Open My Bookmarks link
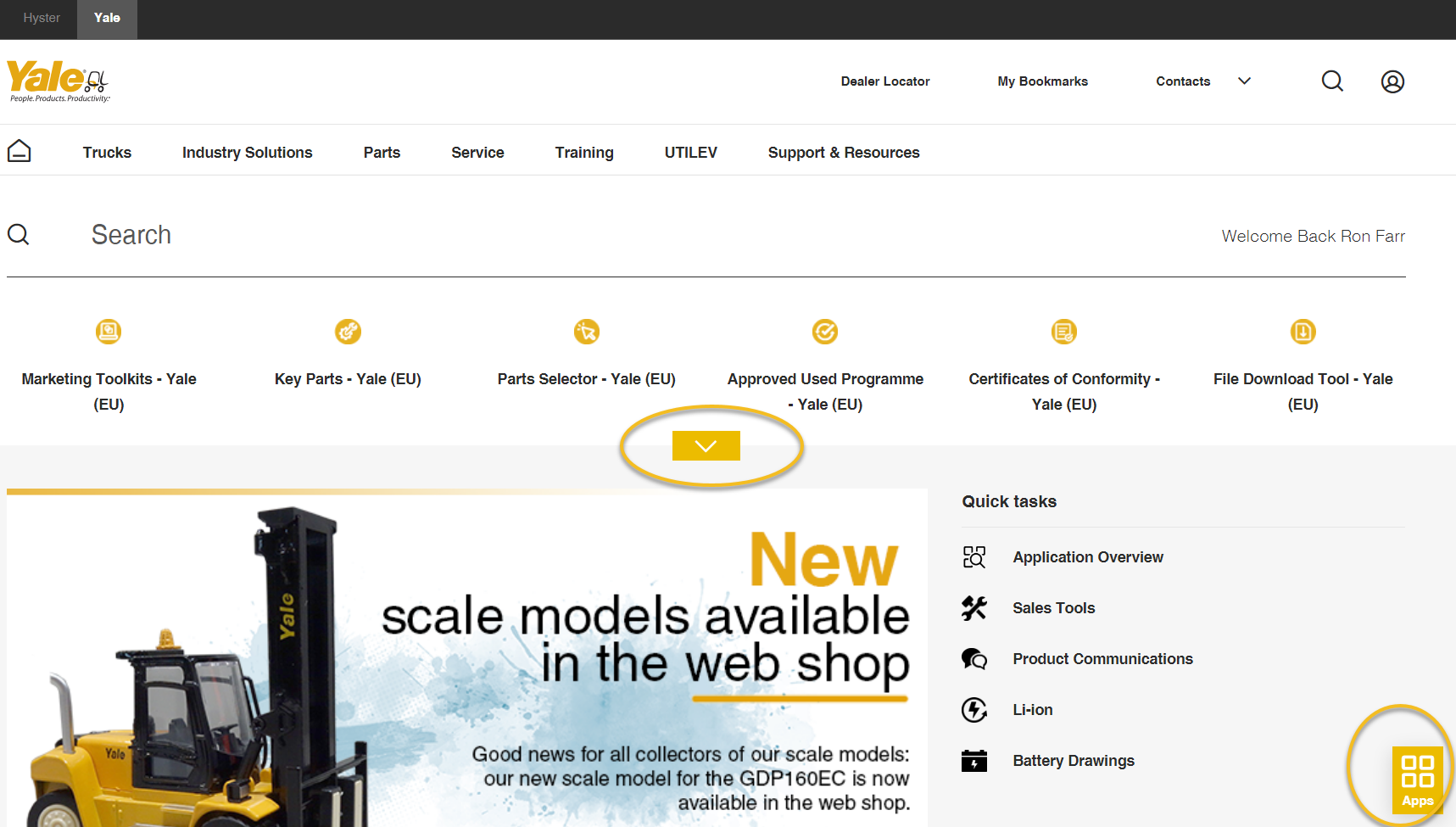Screen dimensions: 1456x827 [x=1043, y=81]
